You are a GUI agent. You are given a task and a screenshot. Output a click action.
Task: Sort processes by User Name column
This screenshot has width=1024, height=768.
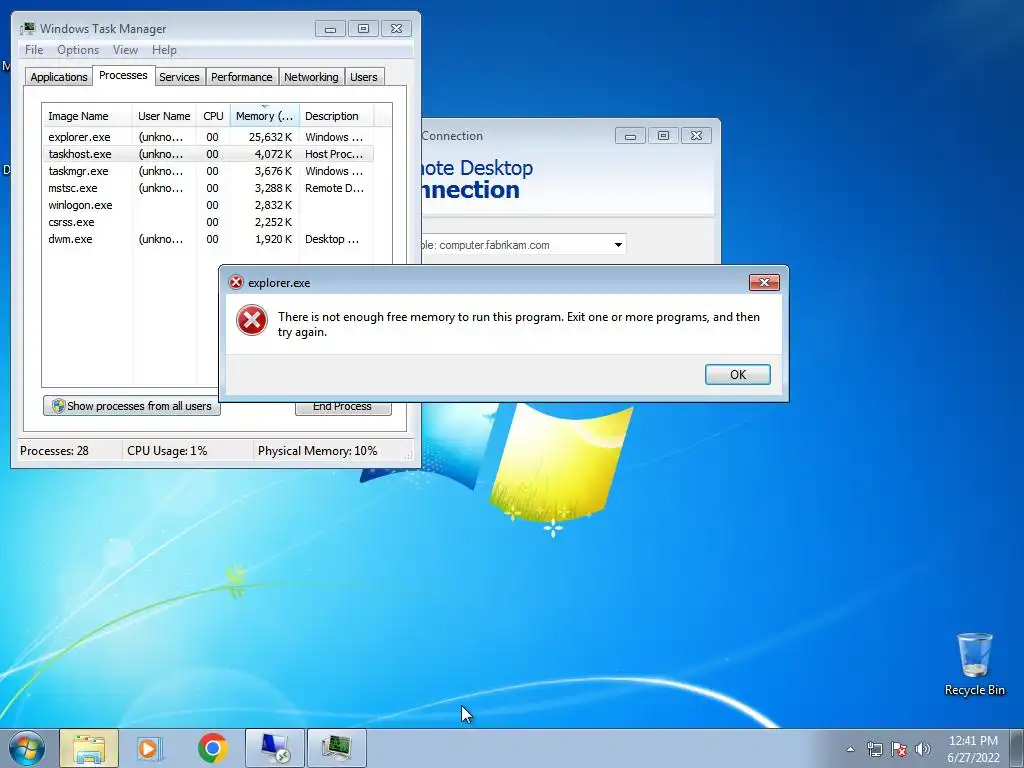pos(164,116)
